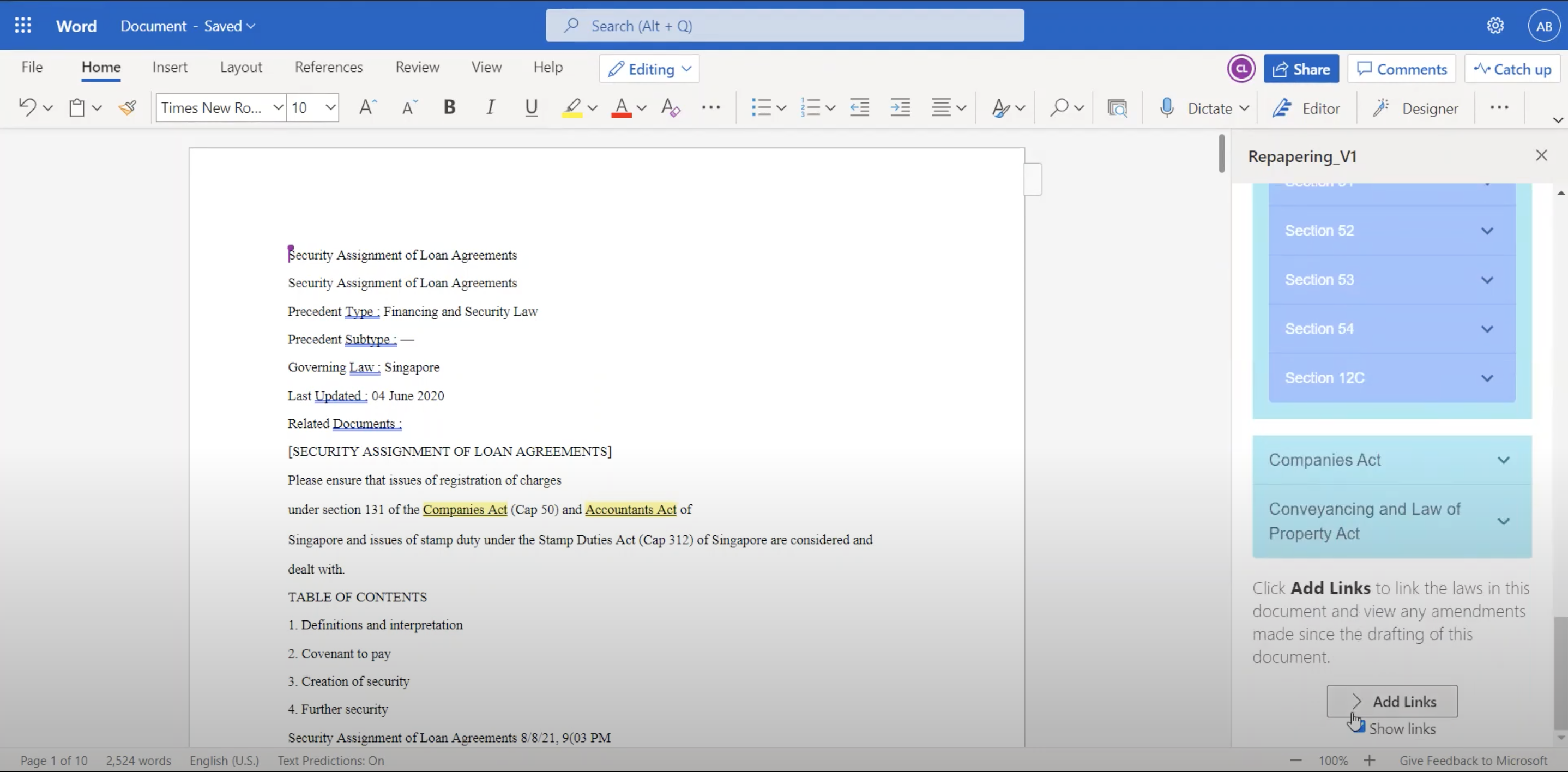Click the Bold formatting icon
1568x772 pixels.
point(449,108)
